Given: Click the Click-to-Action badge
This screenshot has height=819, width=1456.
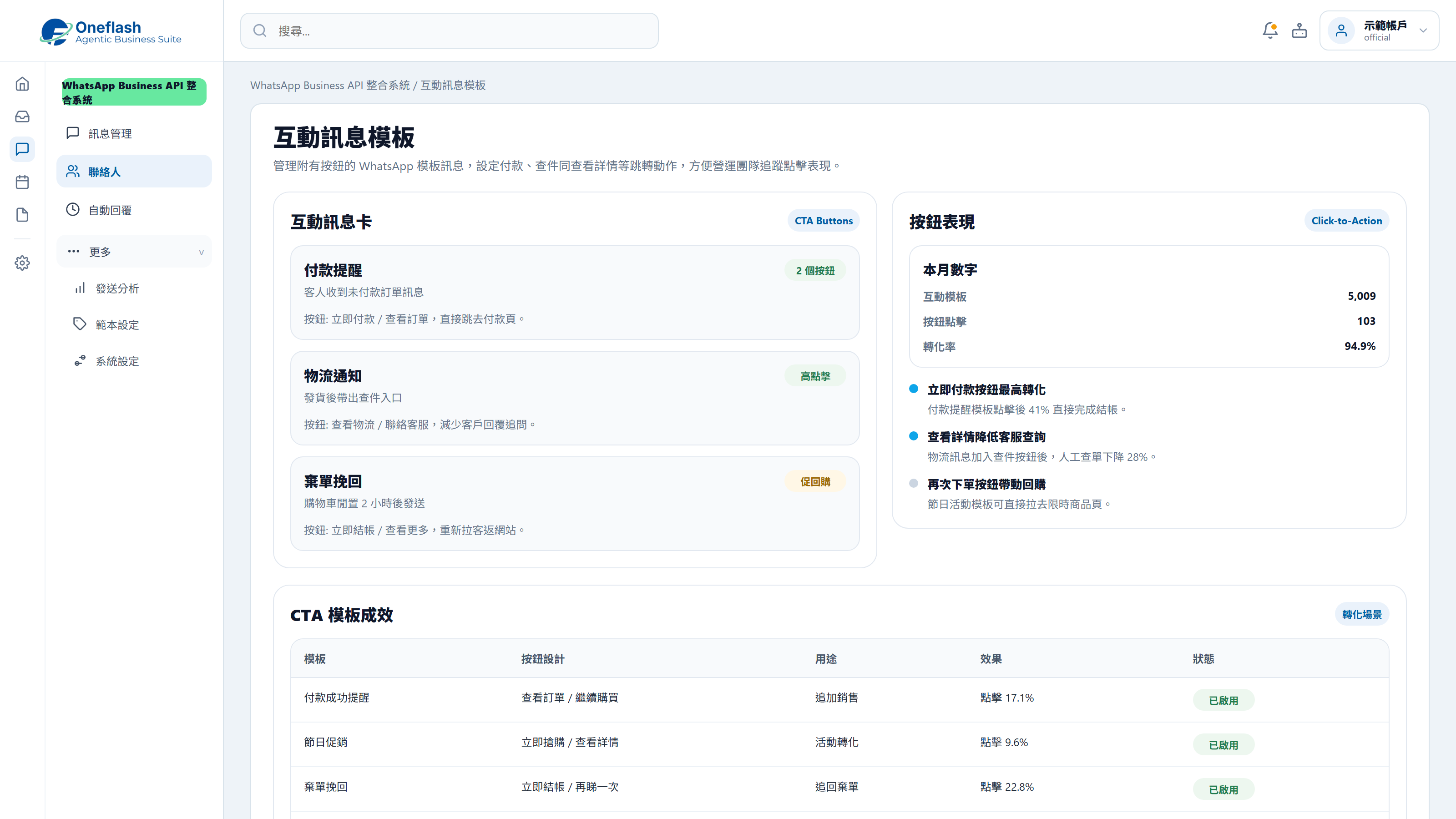Looking at the screenshot, I should [x=1346, y=221].
